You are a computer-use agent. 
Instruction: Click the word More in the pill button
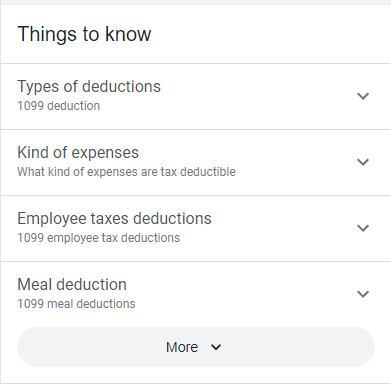tap(182, 347)
